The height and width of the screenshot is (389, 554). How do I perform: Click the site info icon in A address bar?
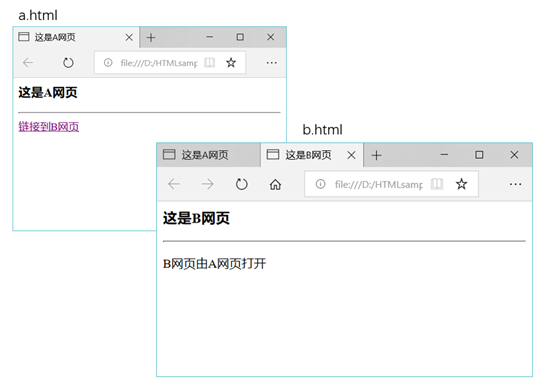click(x=108, y=63)
